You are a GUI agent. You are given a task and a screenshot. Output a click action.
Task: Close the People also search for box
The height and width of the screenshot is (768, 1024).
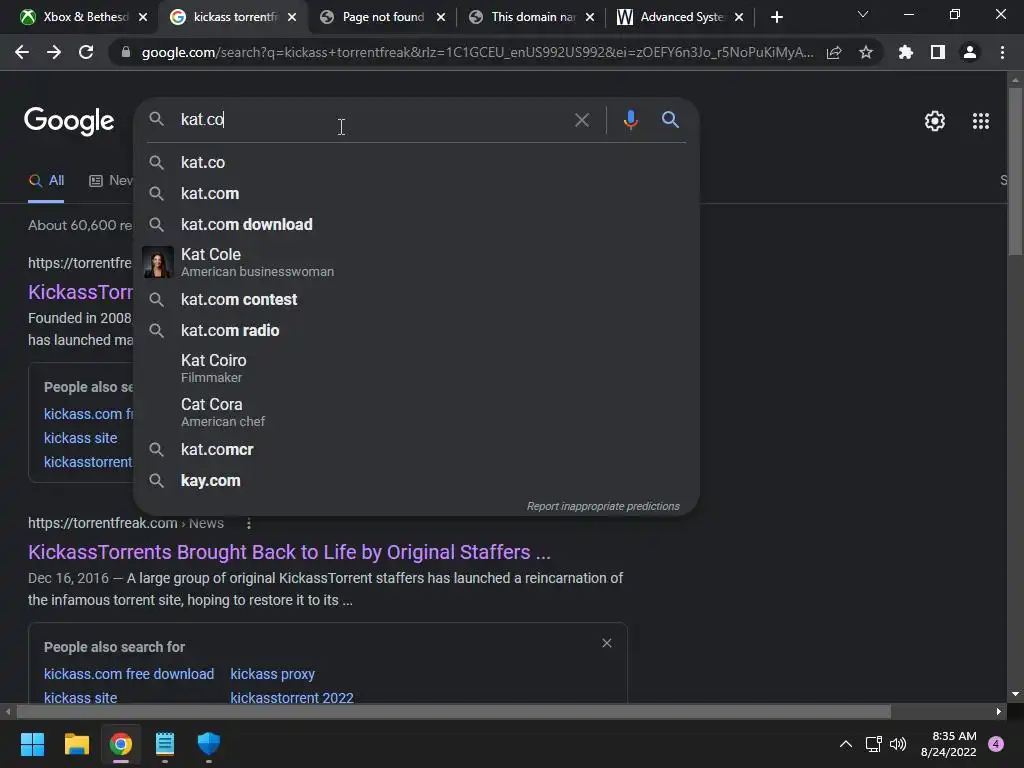coord(607,643)
